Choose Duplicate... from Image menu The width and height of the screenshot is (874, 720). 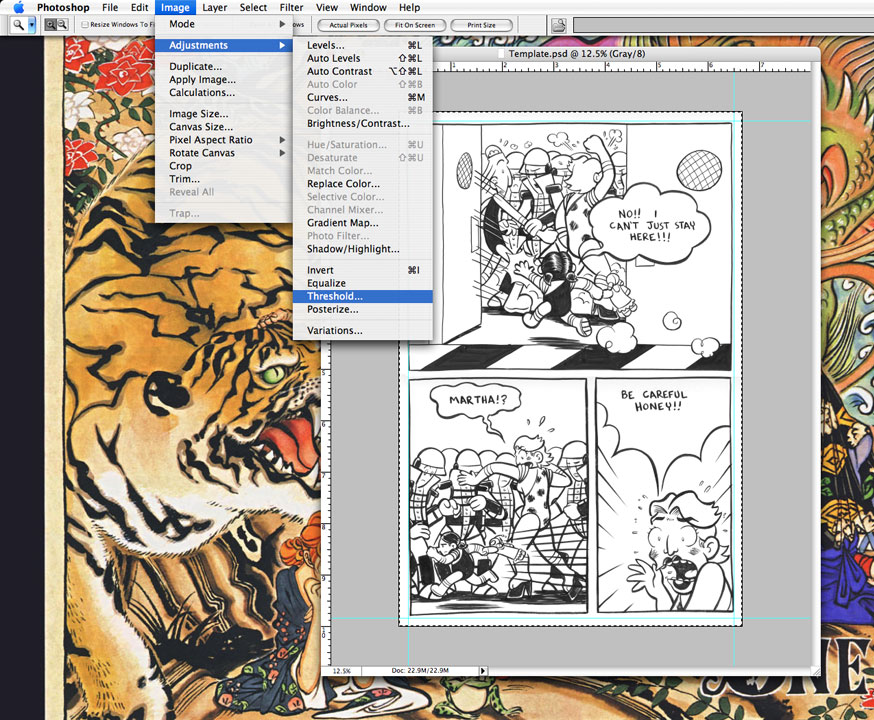coord(224,66)
